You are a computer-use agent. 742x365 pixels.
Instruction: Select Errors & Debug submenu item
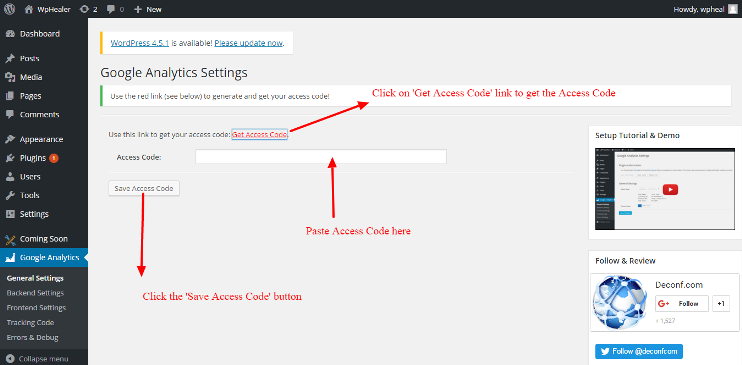click(x=32, y=338)
